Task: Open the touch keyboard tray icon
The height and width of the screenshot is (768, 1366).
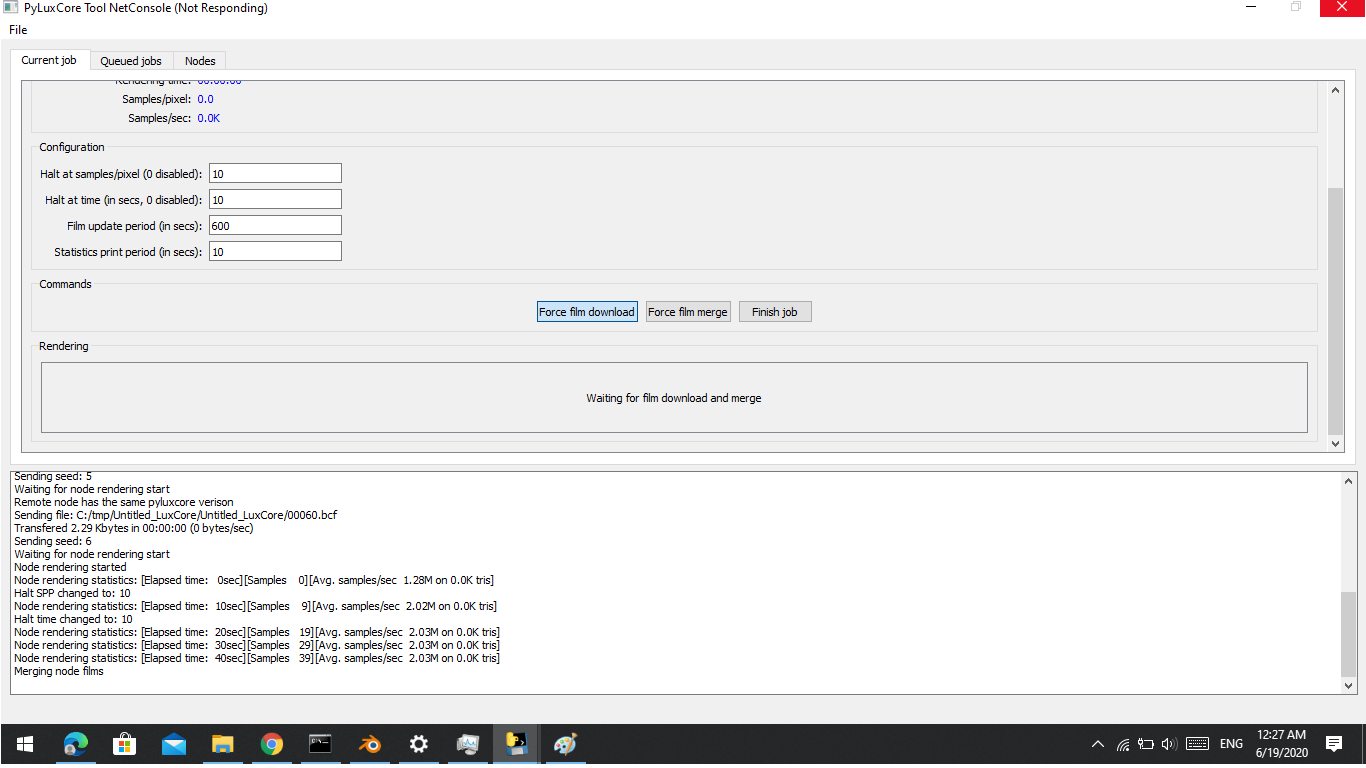Action: (x=1197, y=744)
